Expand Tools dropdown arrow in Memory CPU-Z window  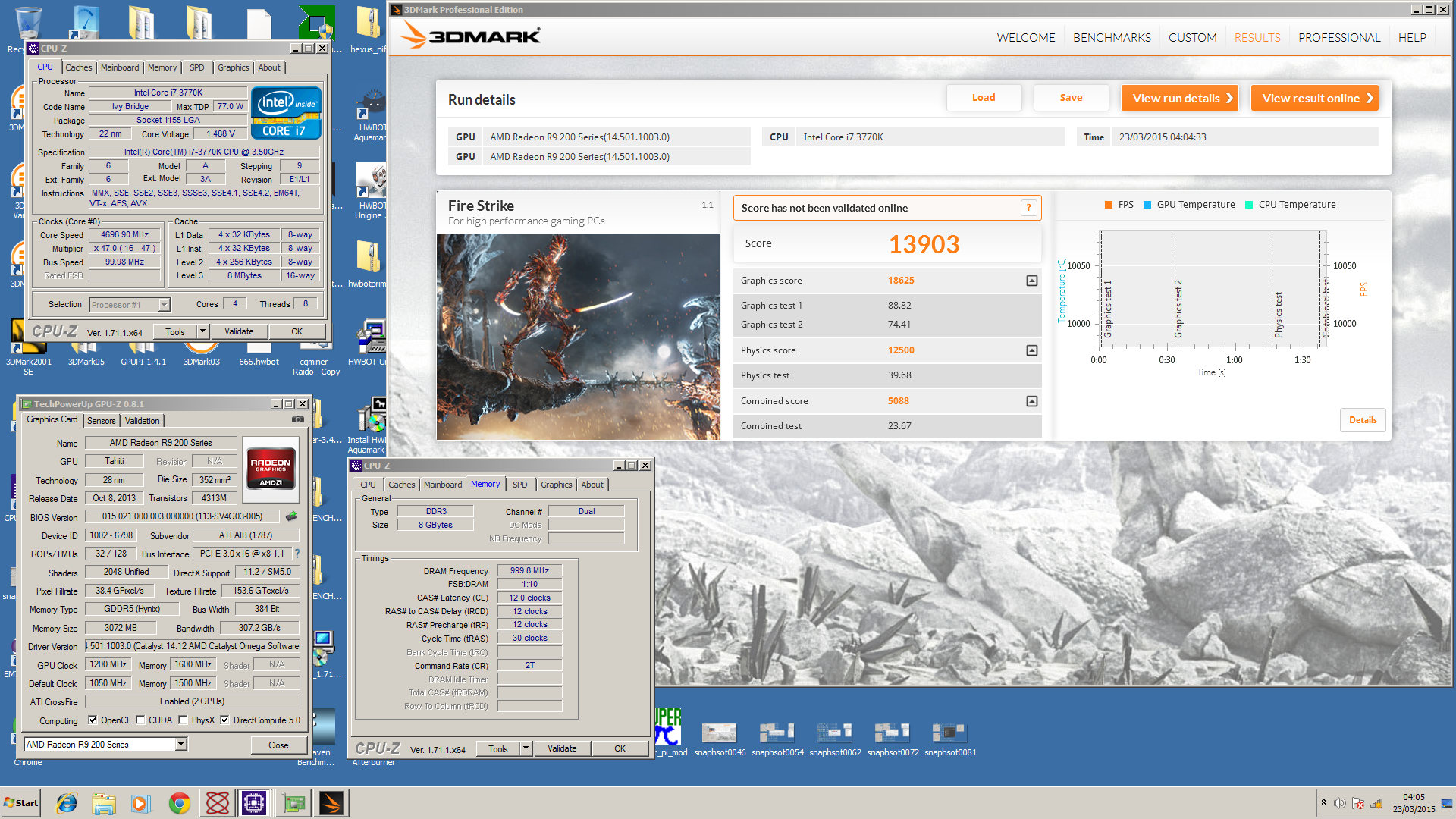coord(526,748)
